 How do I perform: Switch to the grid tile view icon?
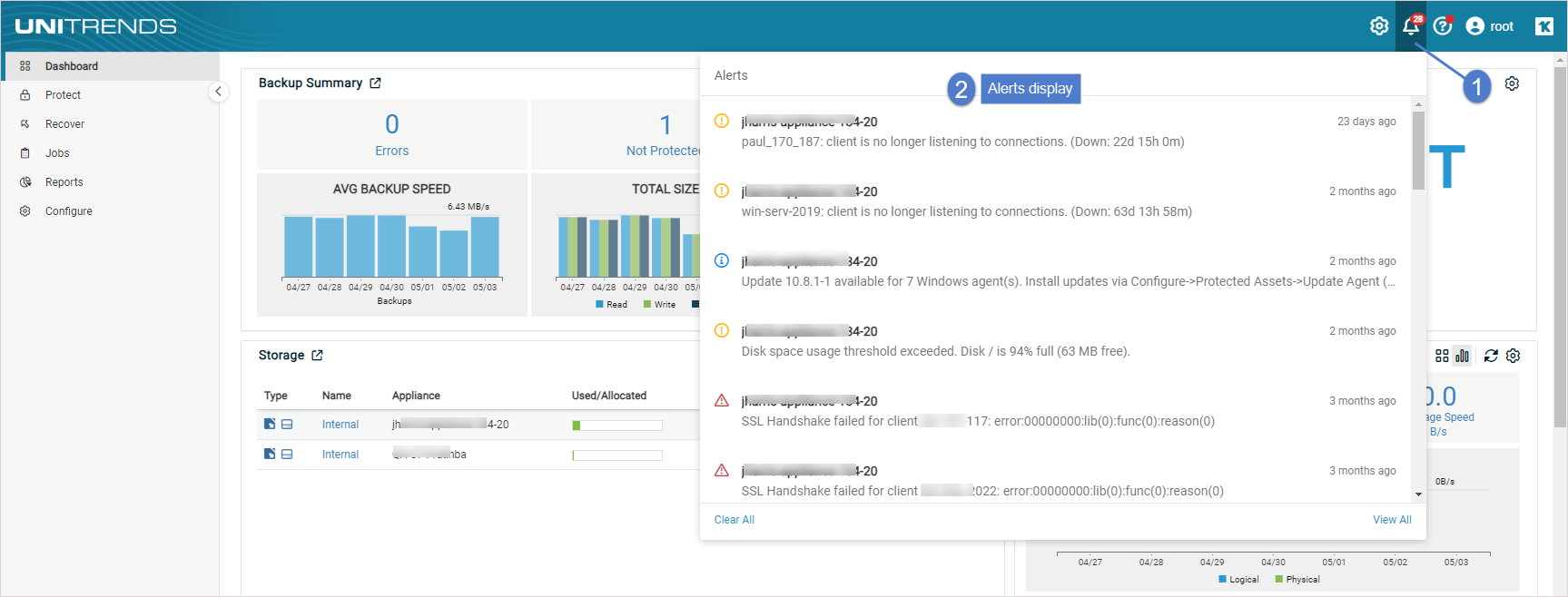pyautogui.click(x=1442, y=356)
